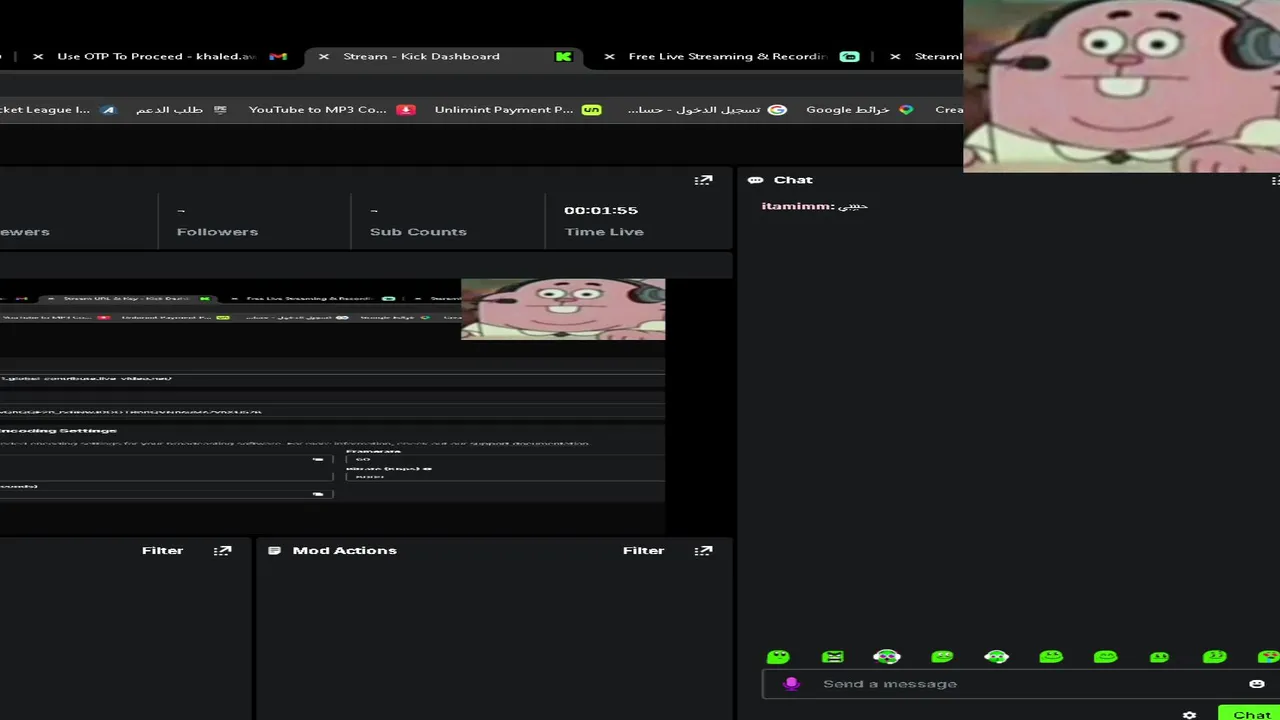Click the itamimm username in chat
Viewport: 1280px width, 720px height.
pyautogui.click(x=797, y=206)
